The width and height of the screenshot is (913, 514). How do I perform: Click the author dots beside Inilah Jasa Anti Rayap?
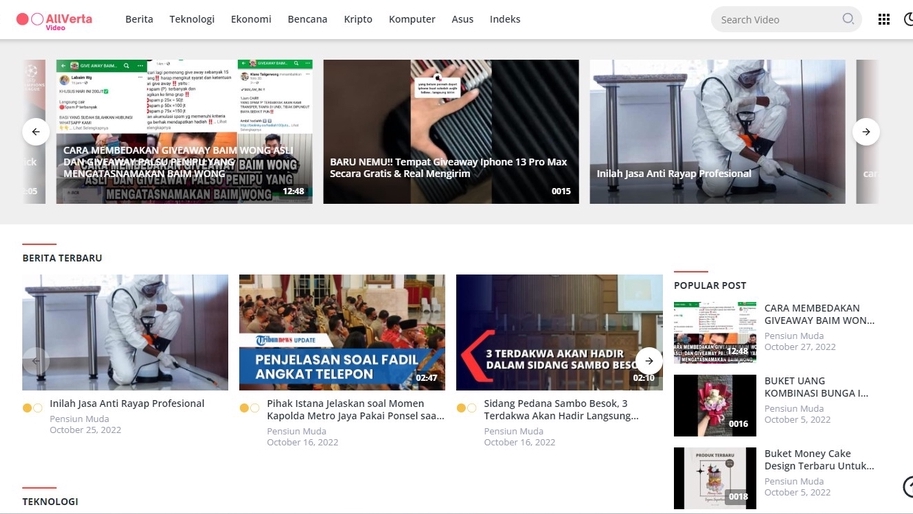pos(33,408)
